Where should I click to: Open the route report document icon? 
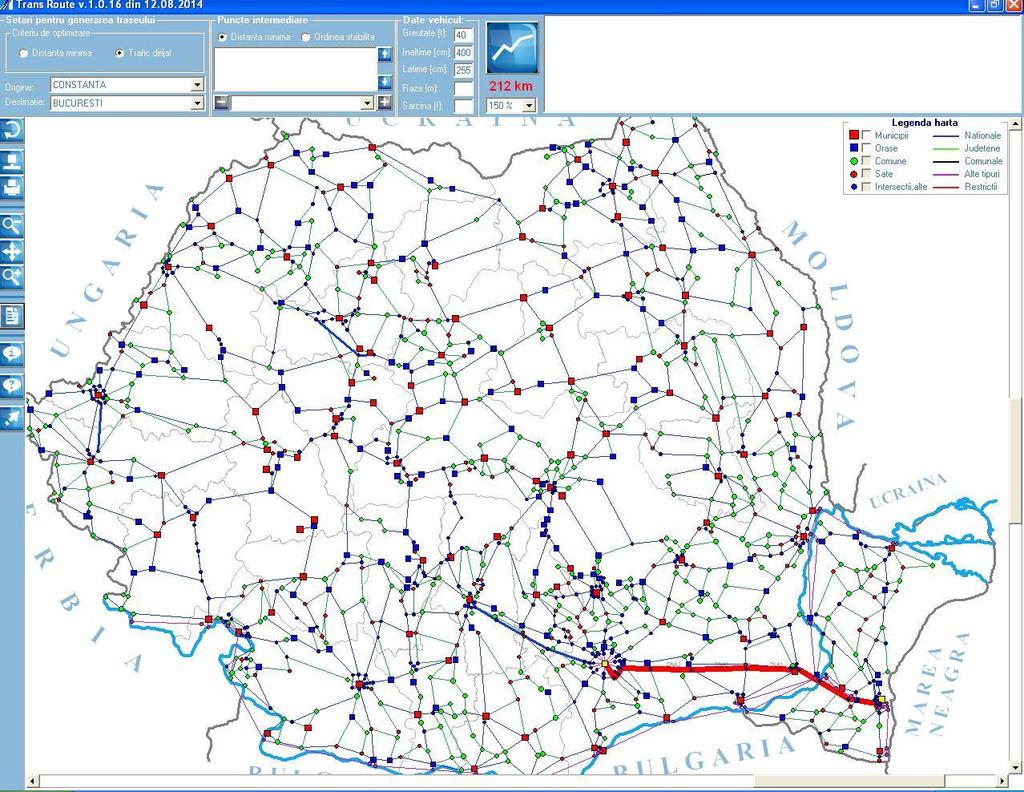click(12, 316)
